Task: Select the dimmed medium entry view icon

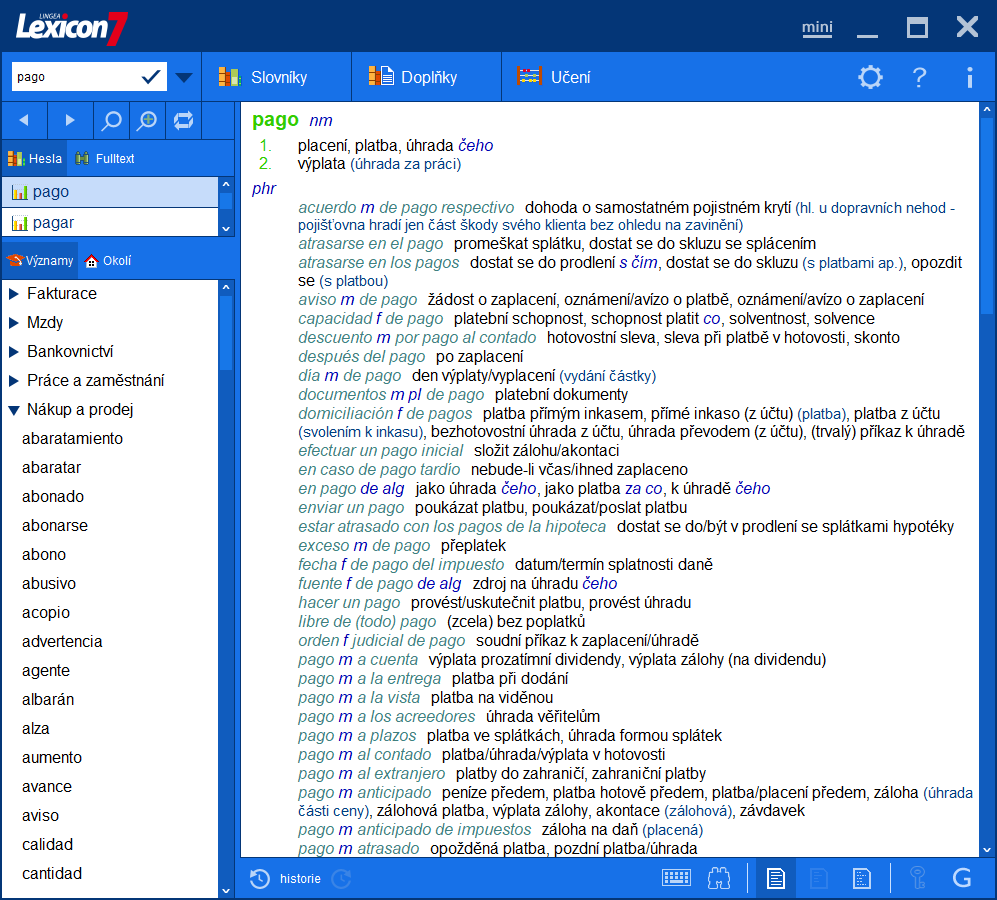Action: 819,878
